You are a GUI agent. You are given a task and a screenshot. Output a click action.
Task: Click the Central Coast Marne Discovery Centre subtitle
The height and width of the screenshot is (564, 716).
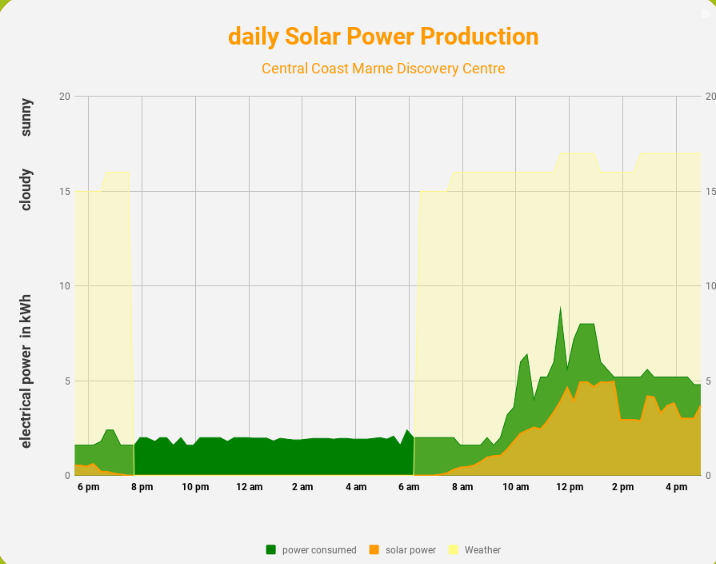[x=383, y=69]
